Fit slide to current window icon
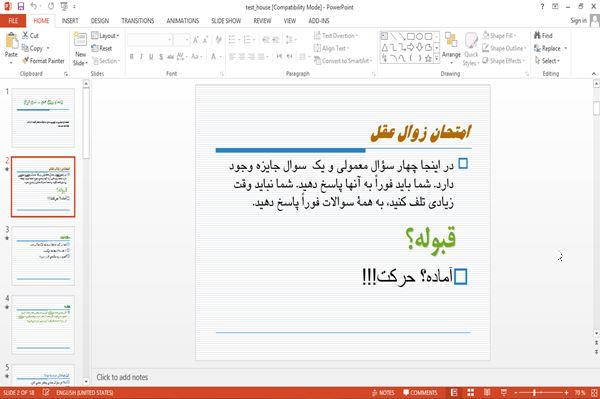This screenshot has height=399, width=600. [594, 392]
